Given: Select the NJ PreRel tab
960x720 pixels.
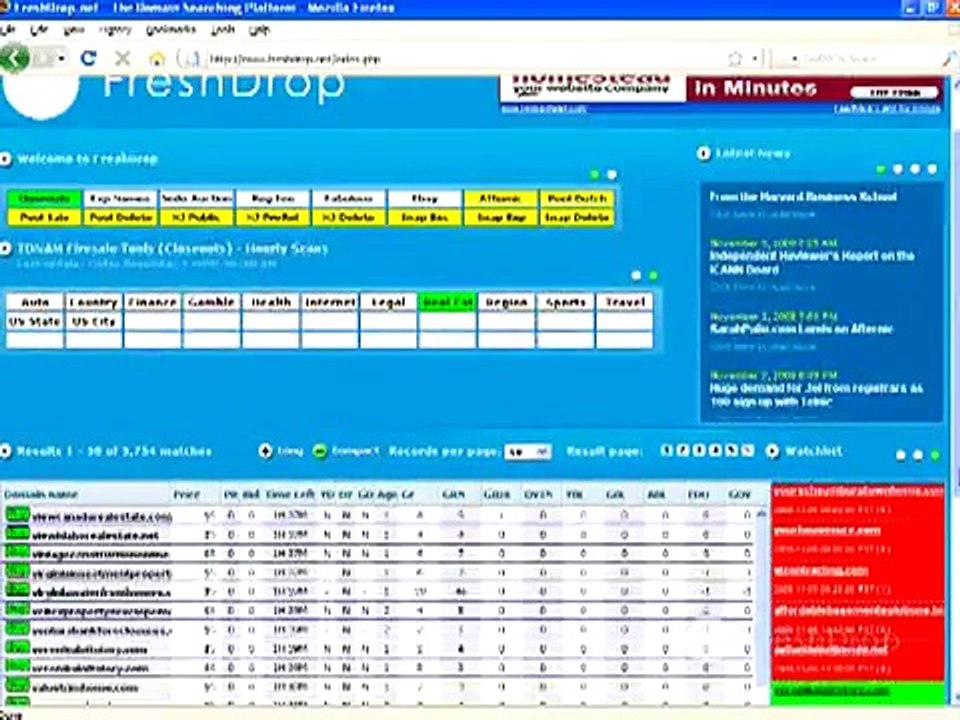Looking at the screenshot, I should [272, 217].
